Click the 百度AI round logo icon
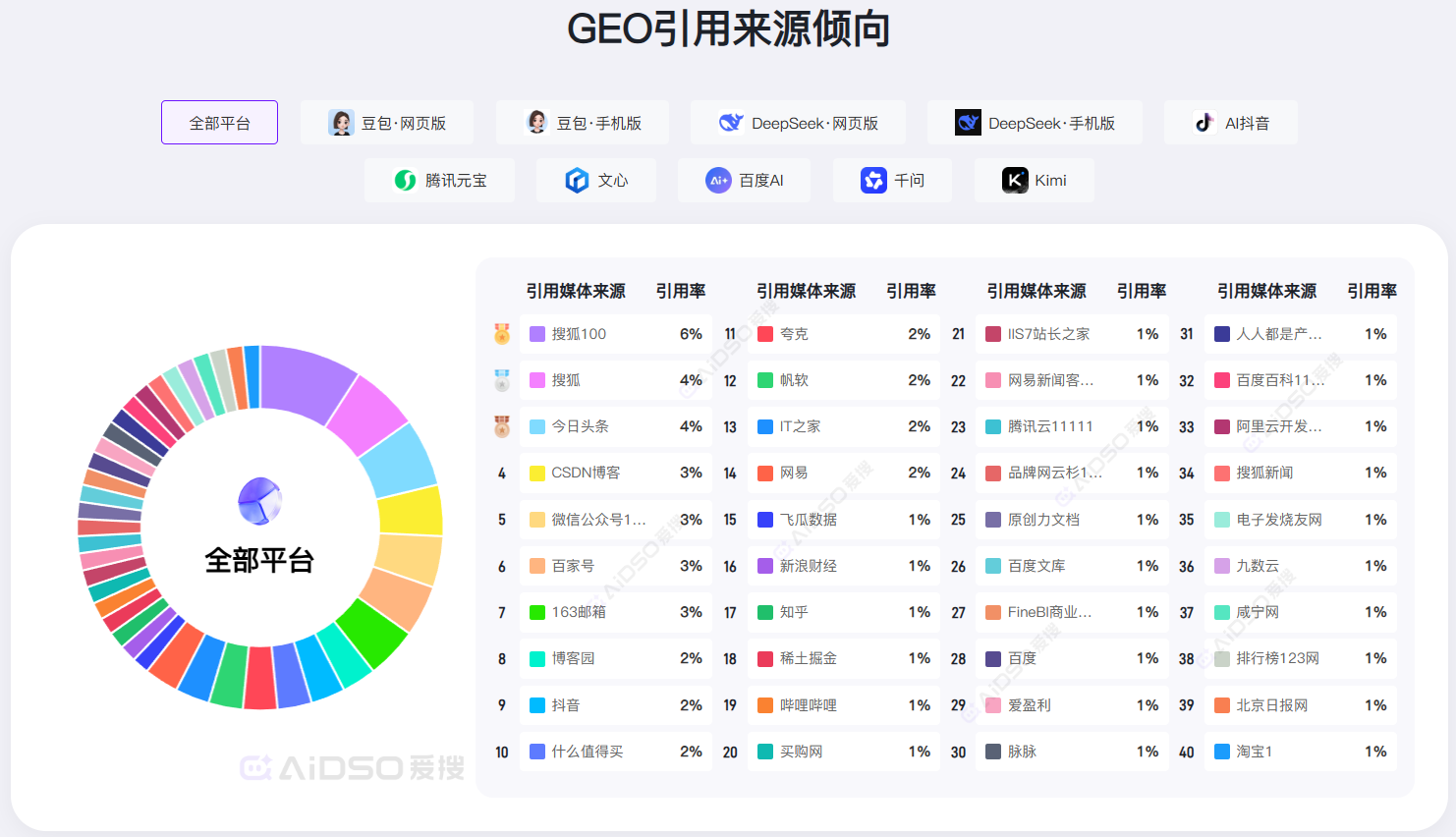The width and height of the screenshot is (1456, 837). pos(718,181)
